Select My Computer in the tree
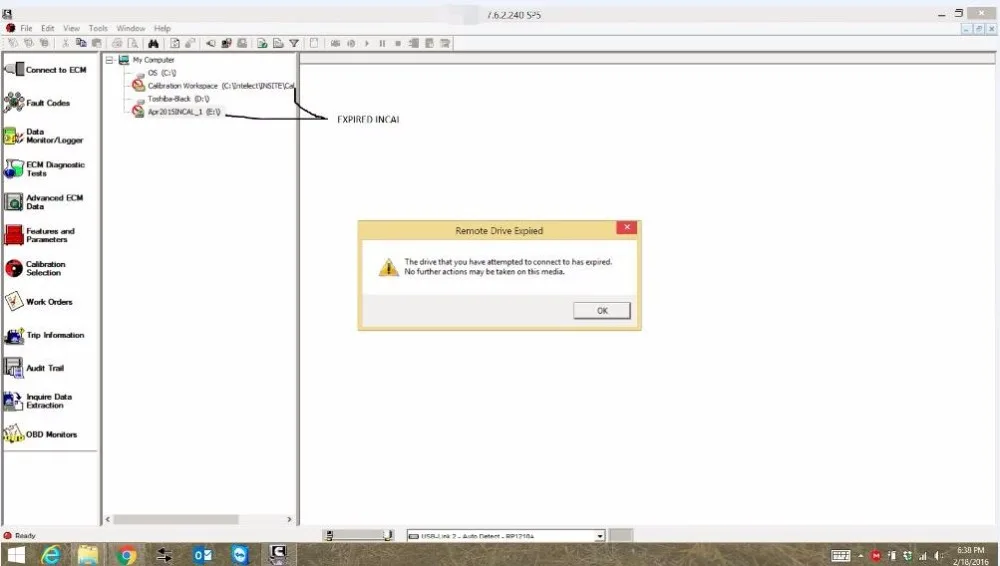Image resolution: width=1000 pixels, height=566 pixels. pos(153,60)
